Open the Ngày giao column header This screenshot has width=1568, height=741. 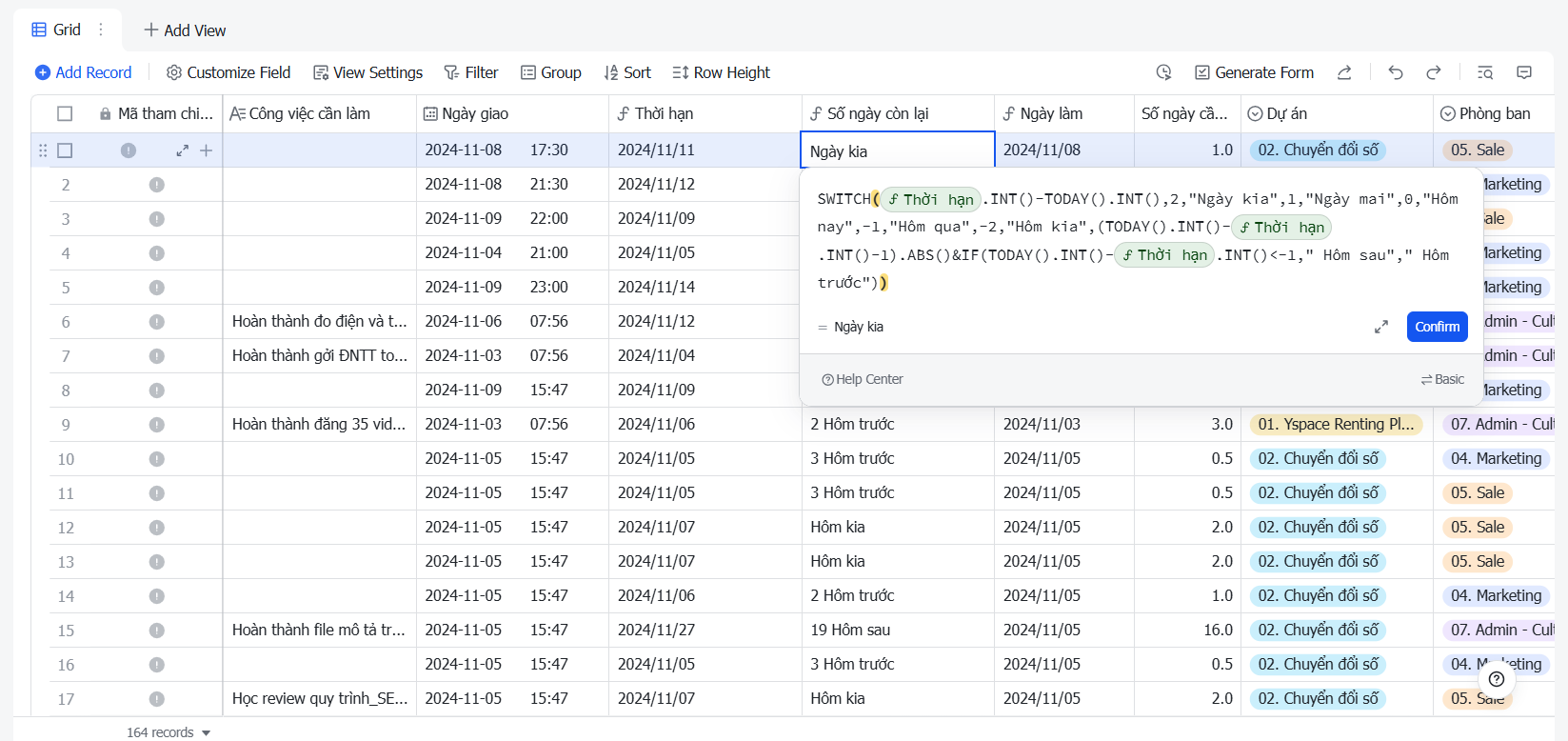pyautogui.click(x=512, y=113)
